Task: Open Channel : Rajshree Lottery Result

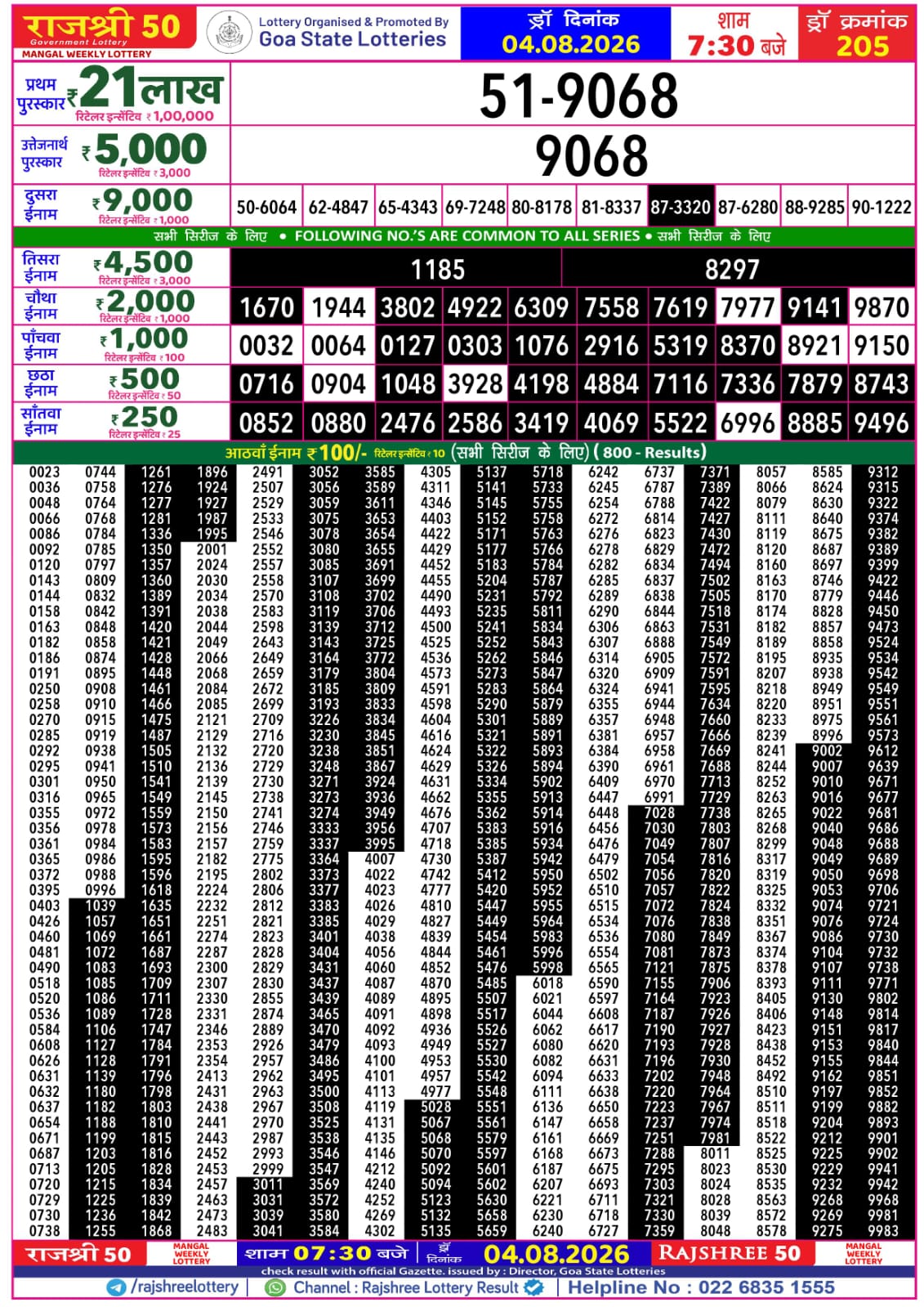Action: pyautogui.click(x=406, y=1287)
